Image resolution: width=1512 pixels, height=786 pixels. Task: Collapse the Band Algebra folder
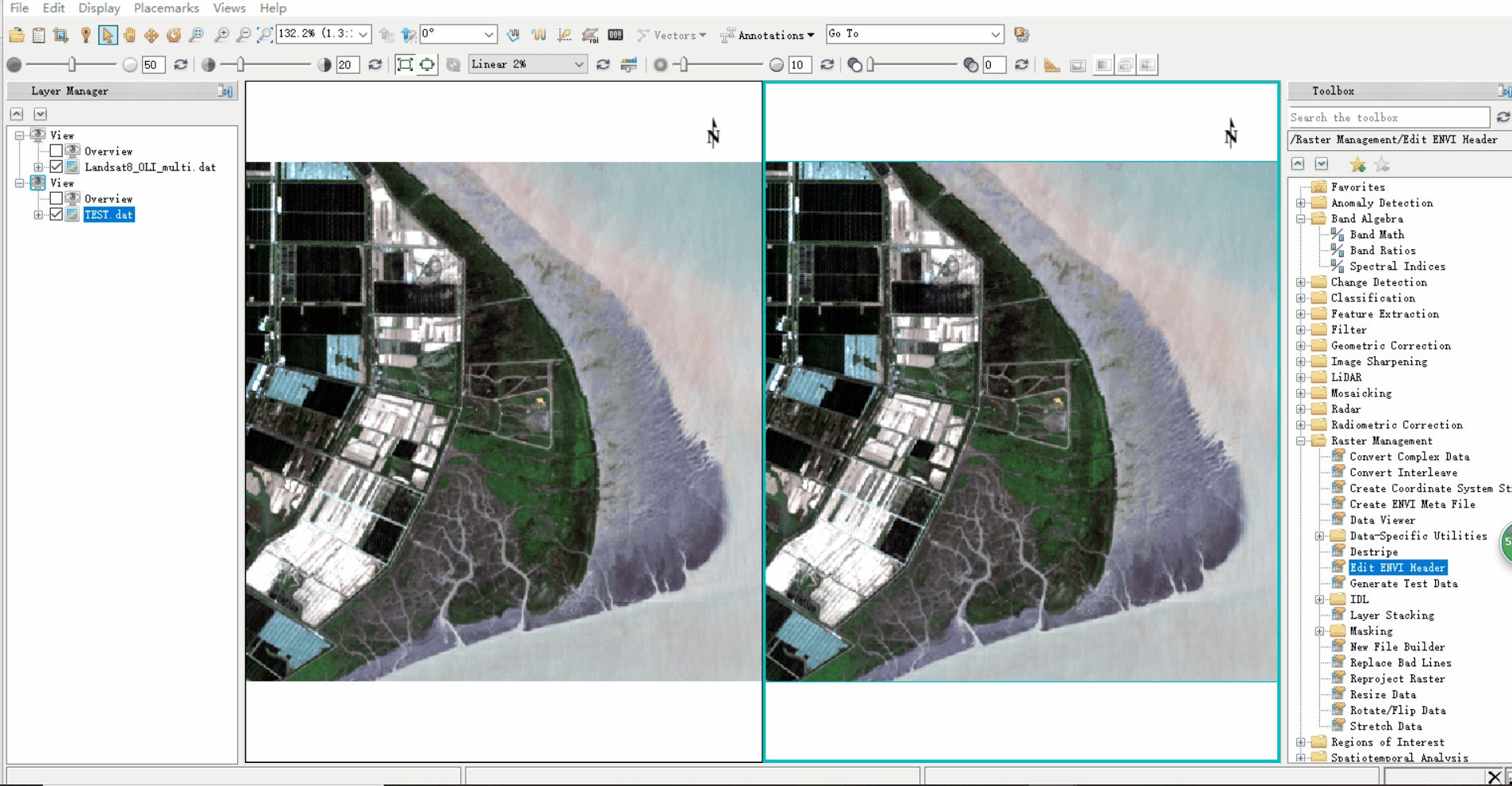coord(1301,219)
